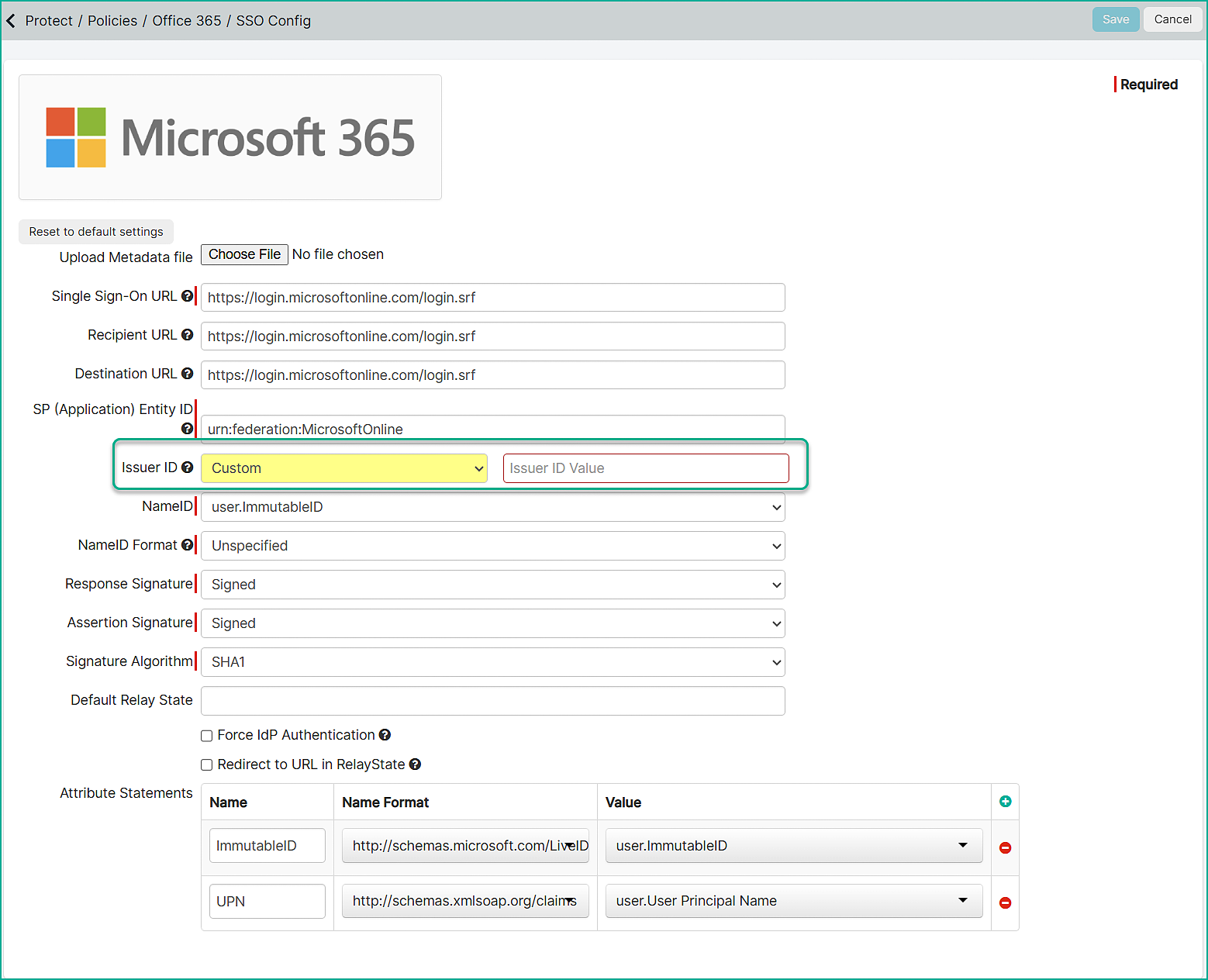1208x980 pixels.
Task: Expand the Signature Algorithm SHA1 dropdown
Action: click(x=492, y=662)
